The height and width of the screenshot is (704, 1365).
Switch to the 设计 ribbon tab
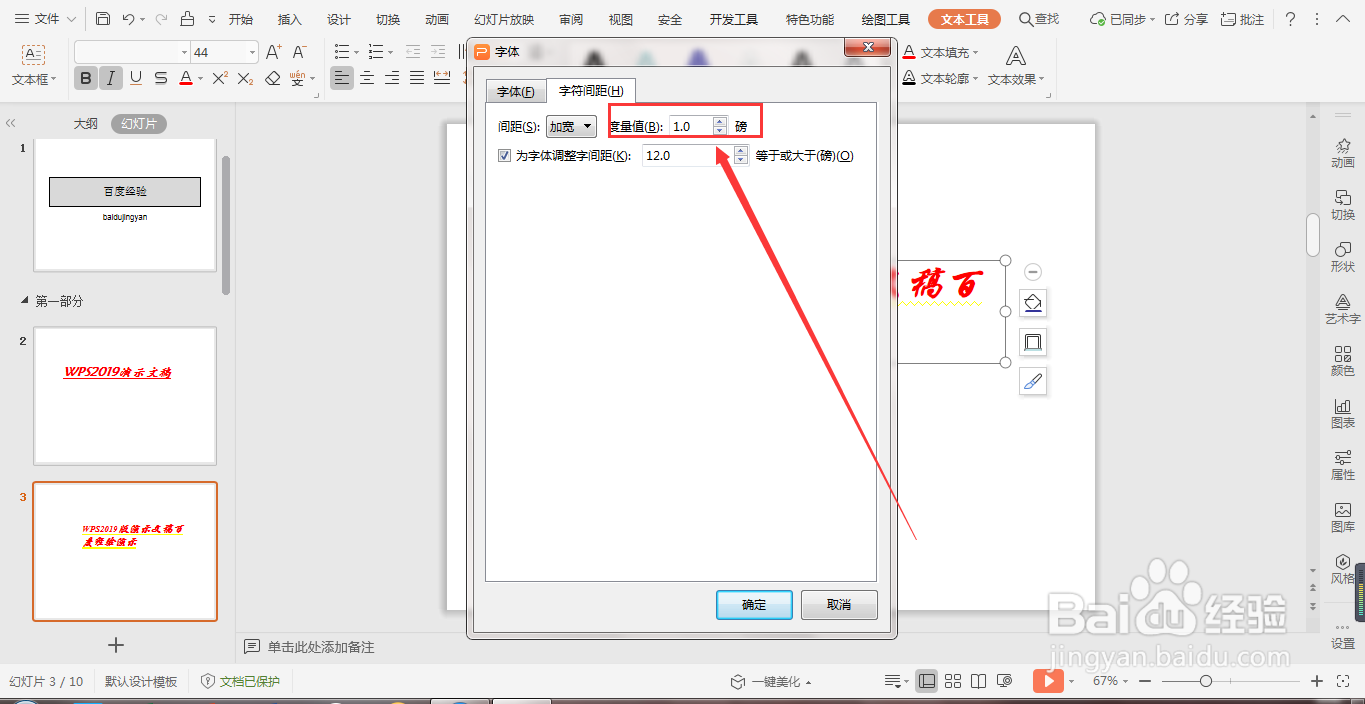pos(339,19)
